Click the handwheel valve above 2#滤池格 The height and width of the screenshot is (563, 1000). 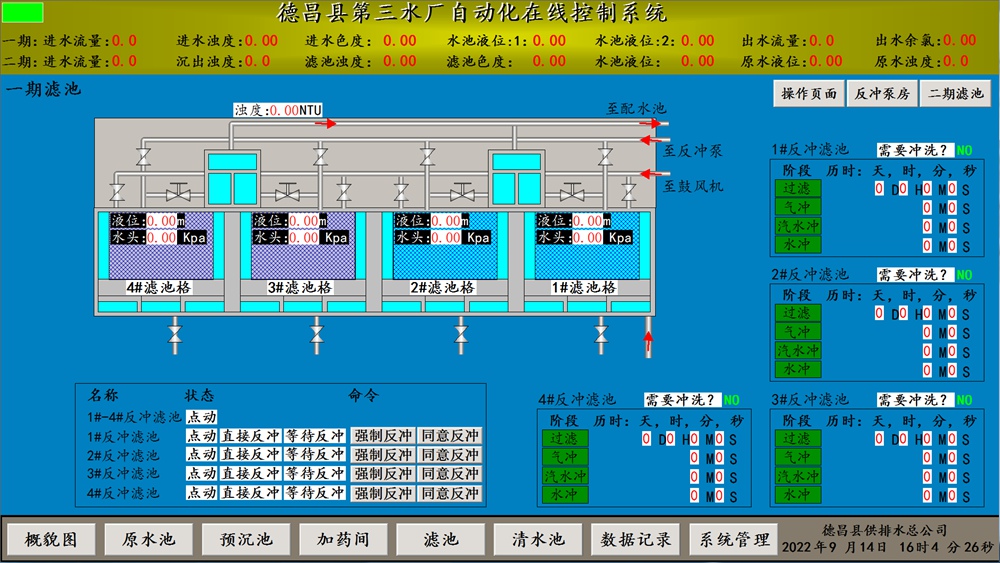[462, 191]
